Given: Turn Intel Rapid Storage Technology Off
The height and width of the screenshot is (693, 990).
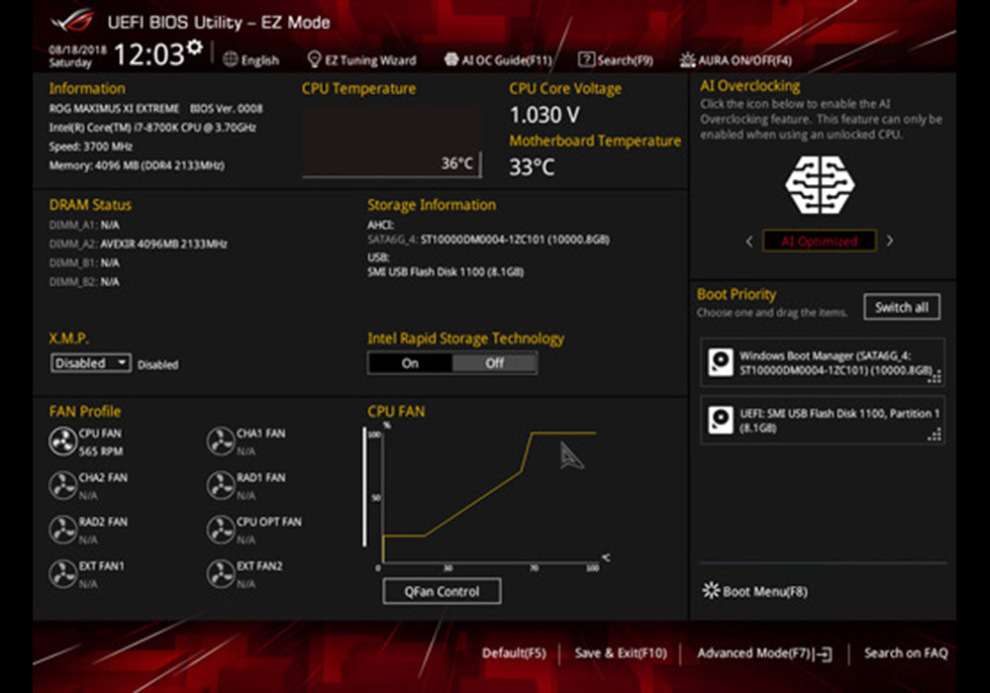Looking at the screenshot, I should tap(494, 363).
